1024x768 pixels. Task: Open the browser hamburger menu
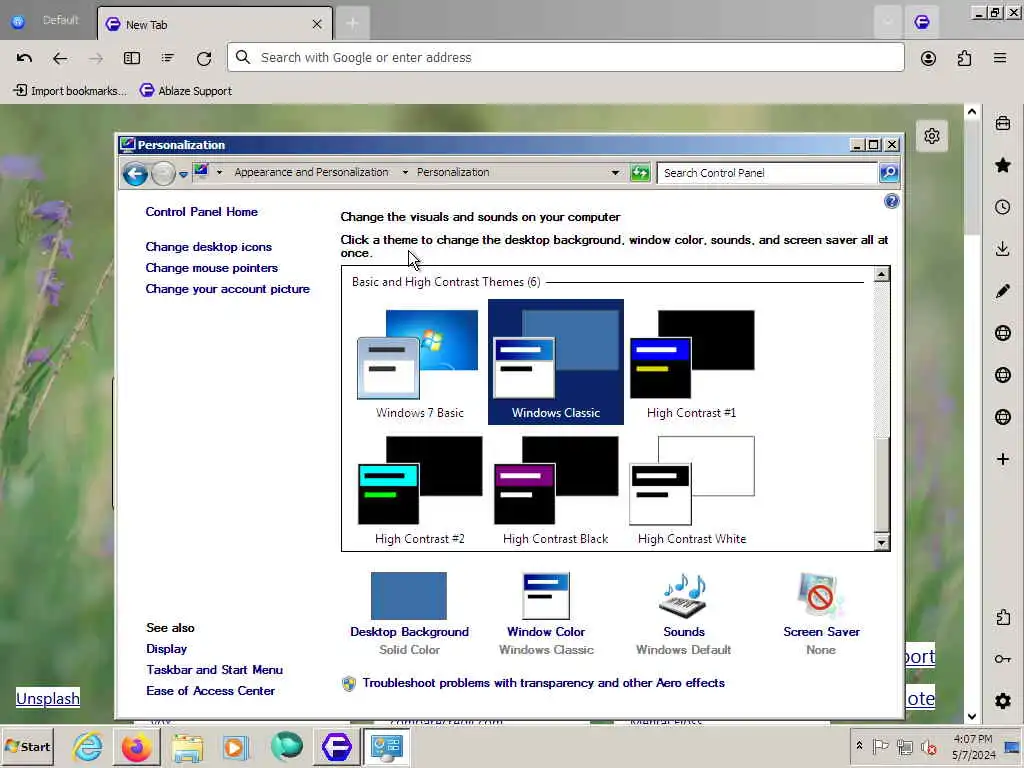pos(1000,57)
